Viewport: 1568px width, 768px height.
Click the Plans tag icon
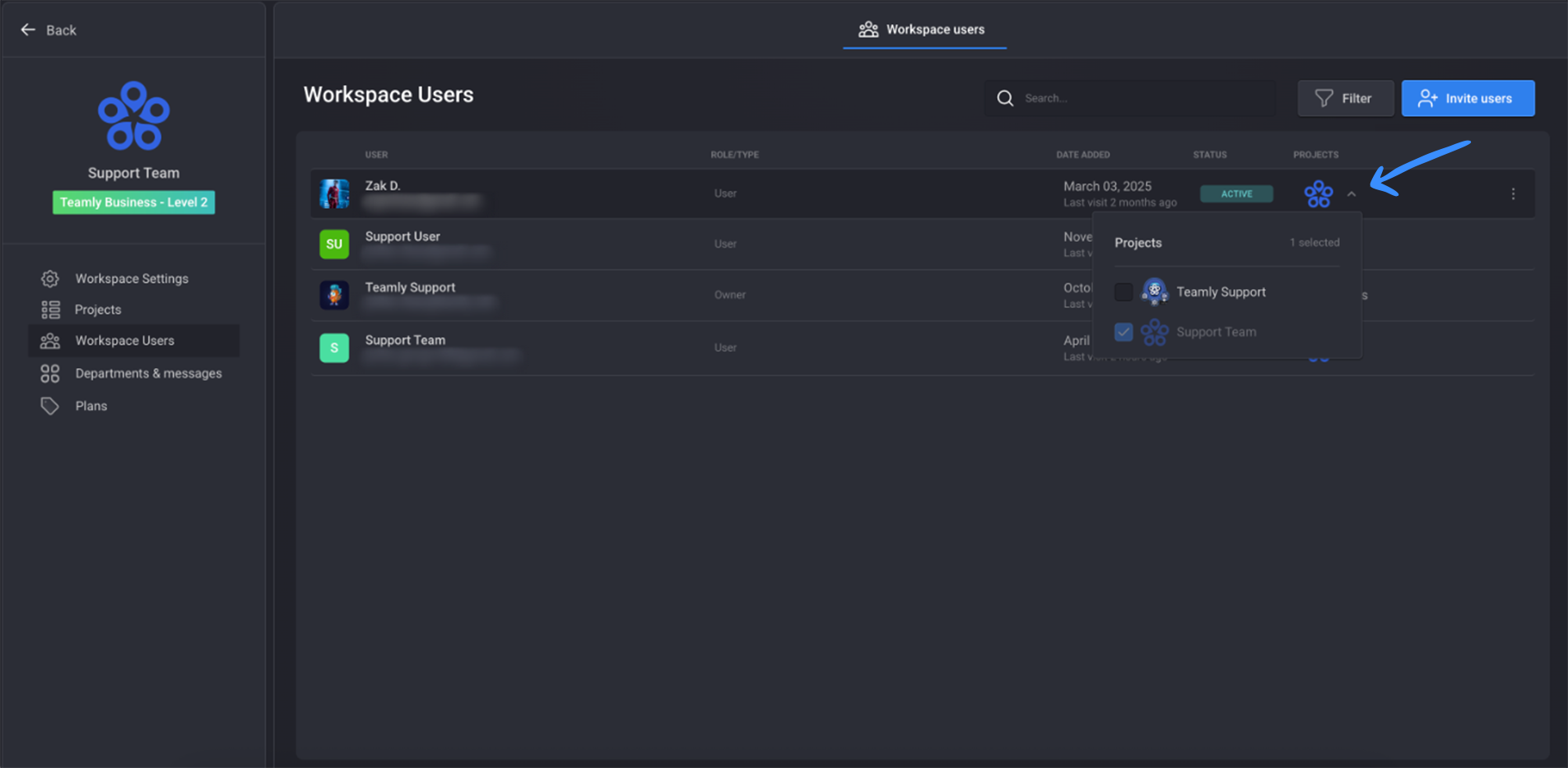[x=50, y=406]
